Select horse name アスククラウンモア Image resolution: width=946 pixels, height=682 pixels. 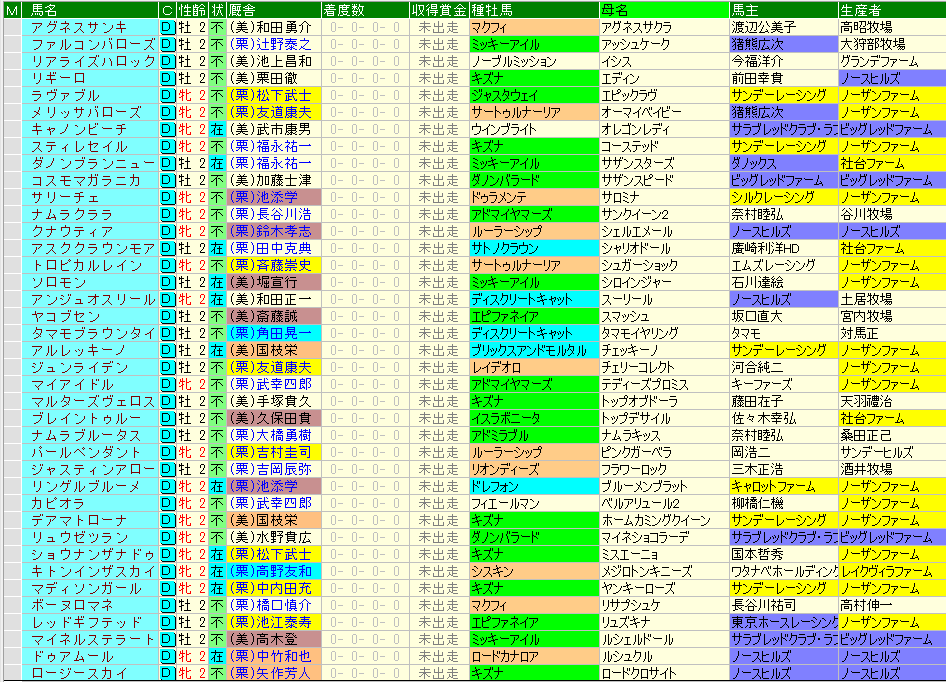[93, 249]
